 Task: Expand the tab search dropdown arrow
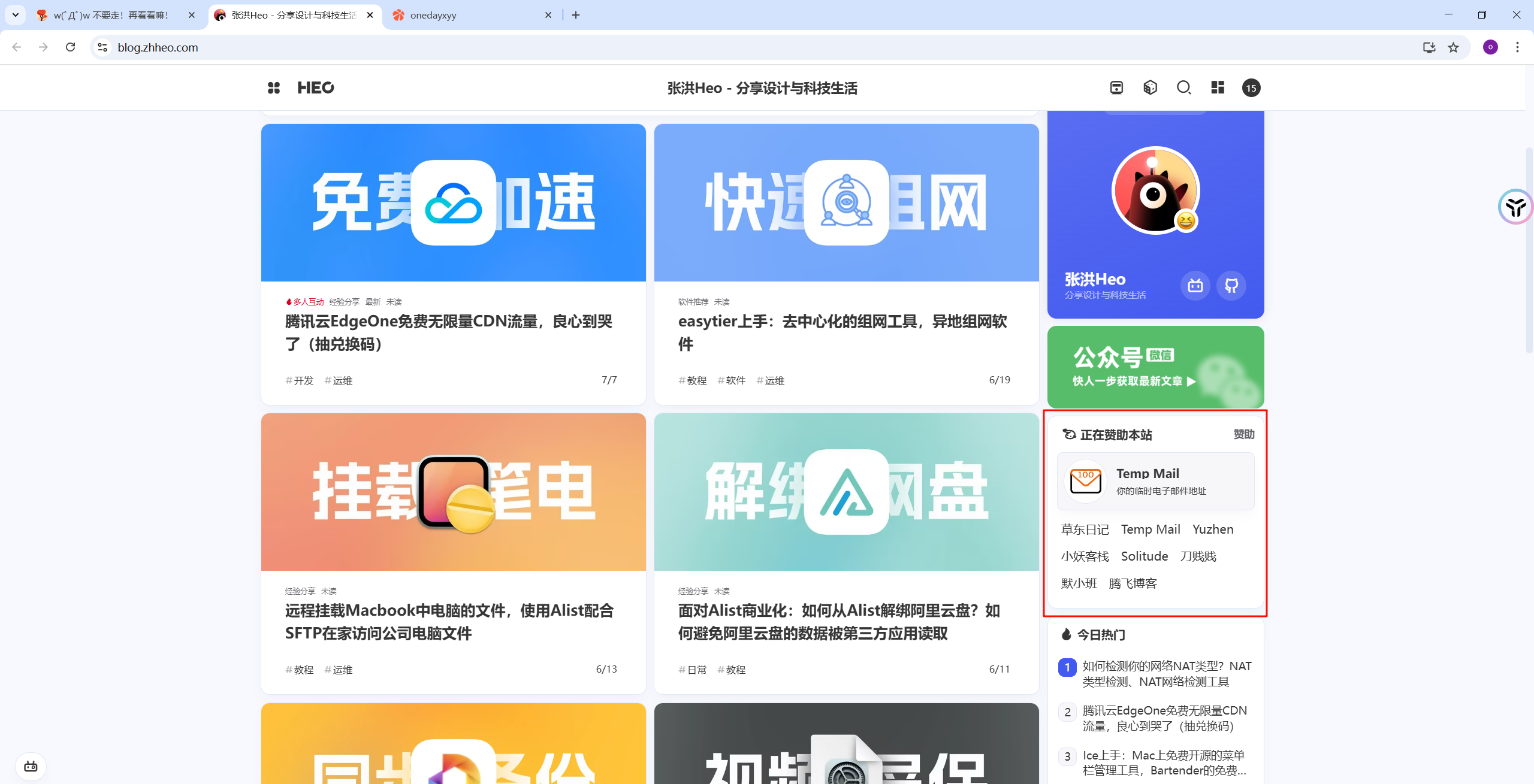click(x=16, y=15)
